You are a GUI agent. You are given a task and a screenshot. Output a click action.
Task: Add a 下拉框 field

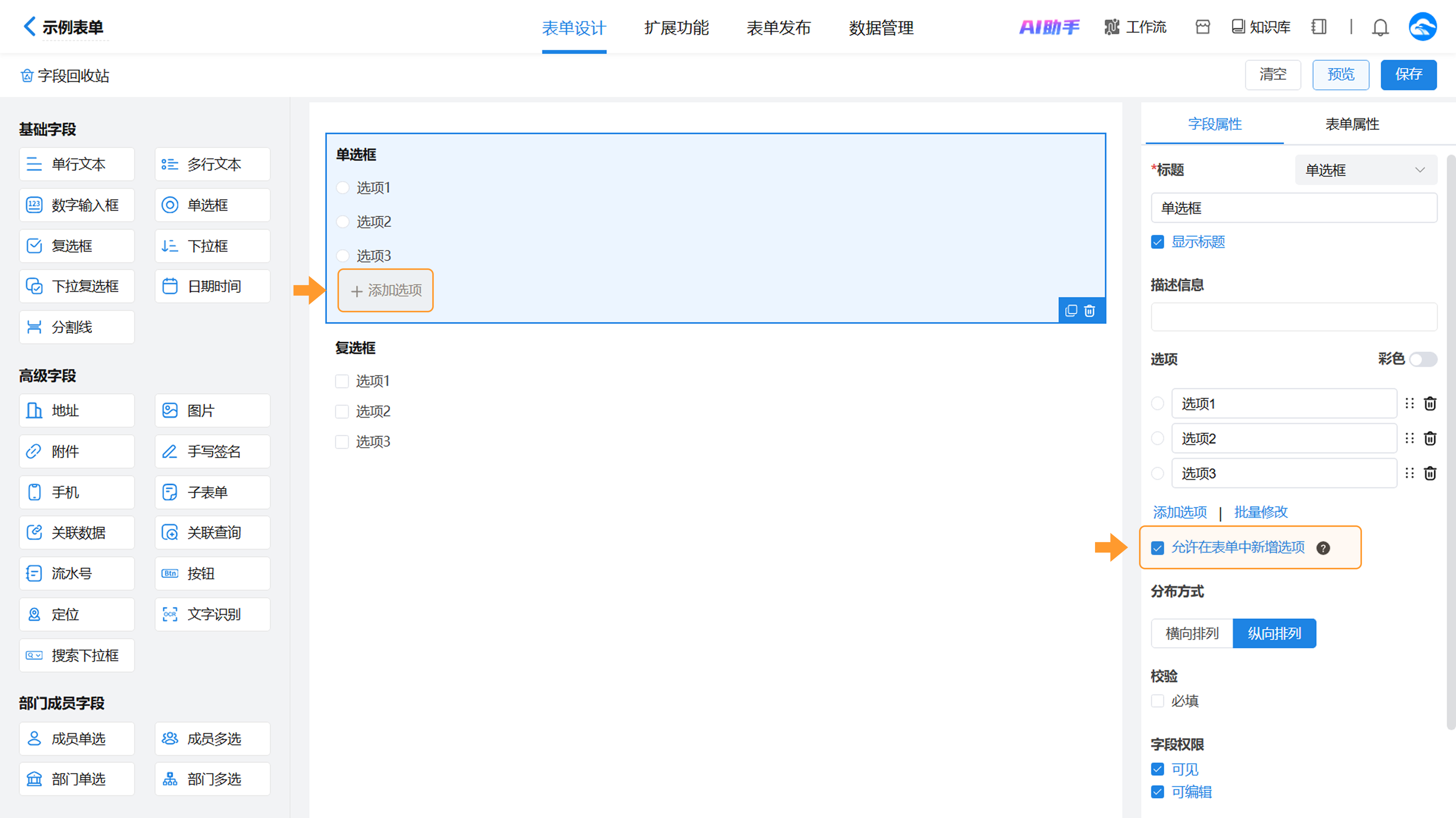coord(212,246)
